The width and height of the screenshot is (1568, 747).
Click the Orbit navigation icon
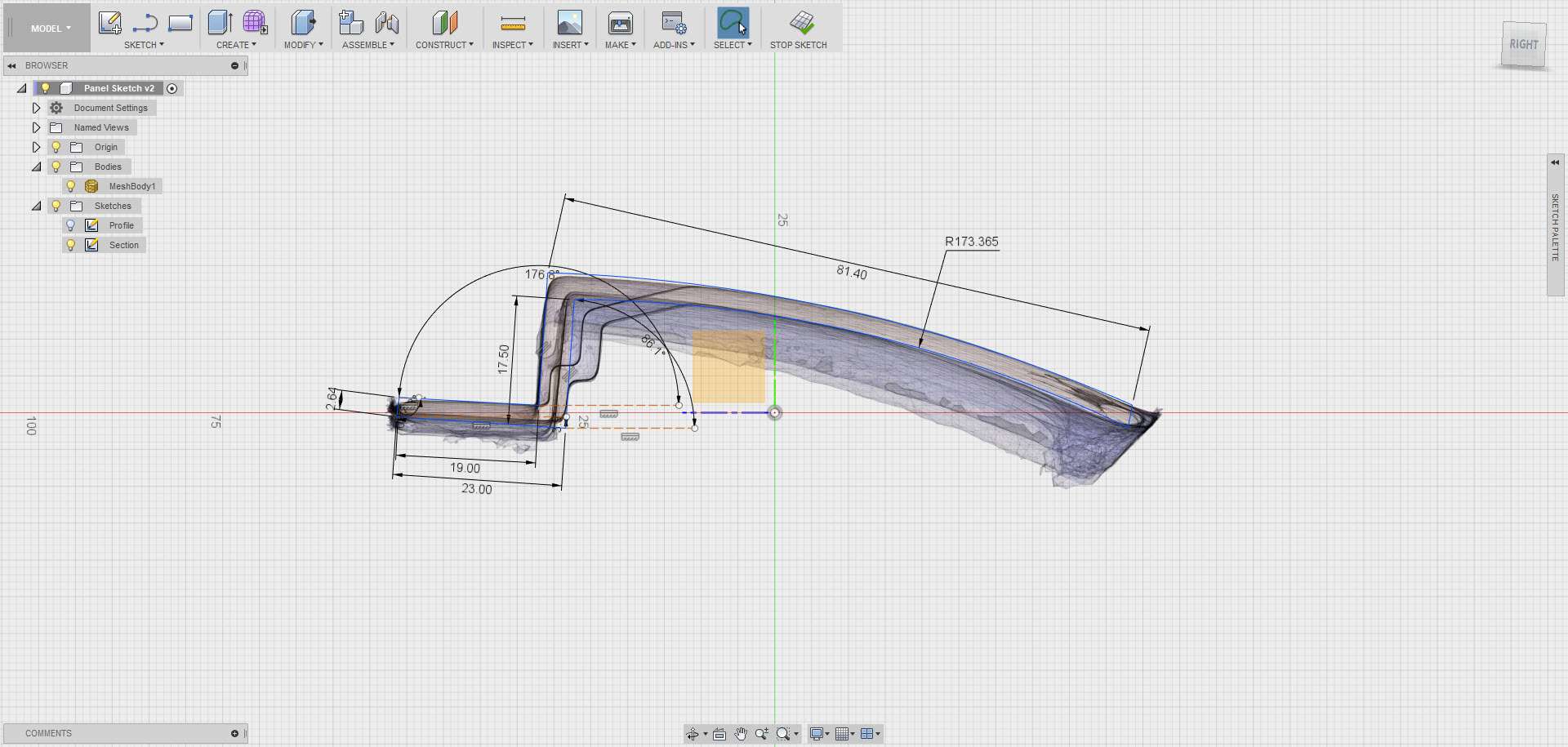tap(693, 734)
